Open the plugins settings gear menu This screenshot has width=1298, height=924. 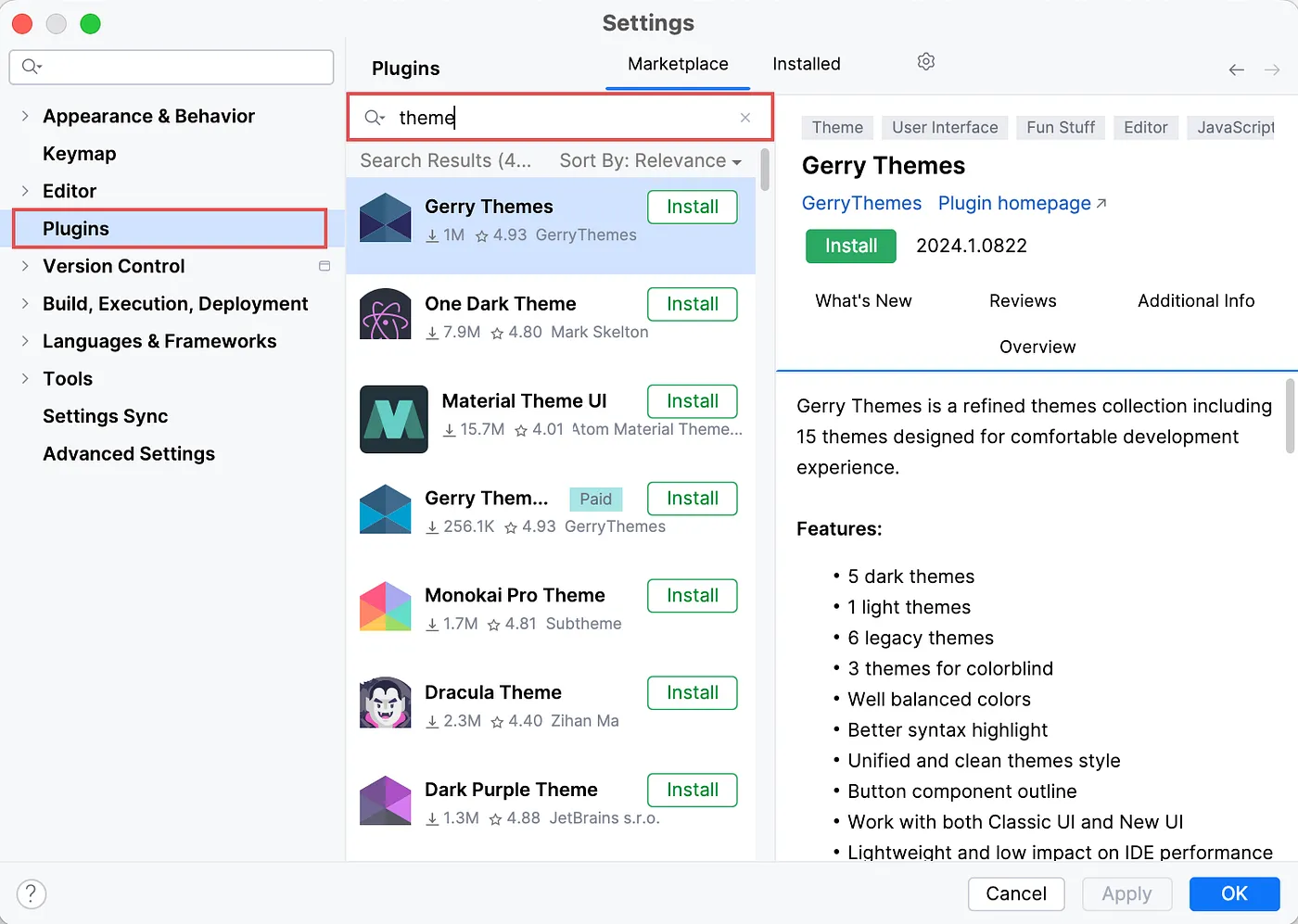(x=925, y=61)
